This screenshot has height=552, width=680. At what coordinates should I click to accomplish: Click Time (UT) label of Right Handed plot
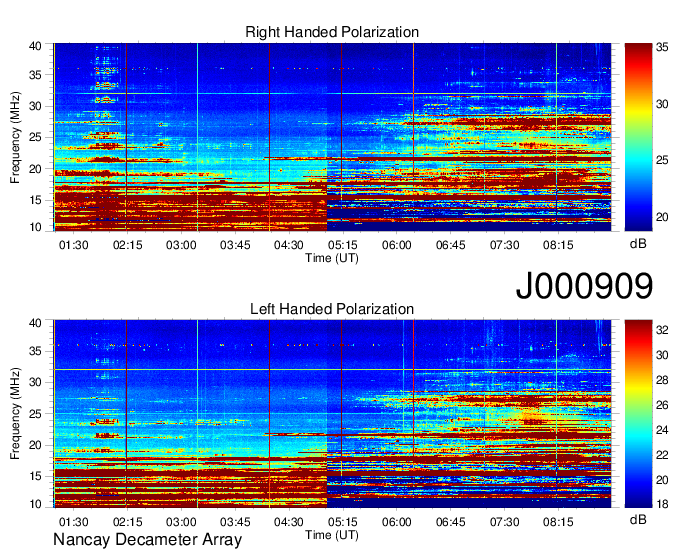pos(332,258)
